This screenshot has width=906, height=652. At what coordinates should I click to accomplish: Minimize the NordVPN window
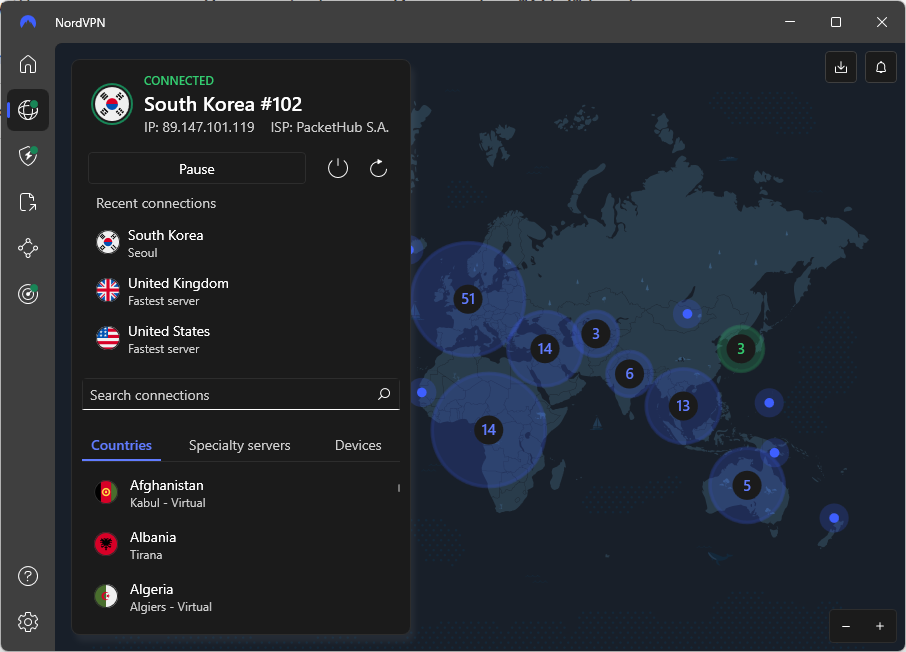790,22
